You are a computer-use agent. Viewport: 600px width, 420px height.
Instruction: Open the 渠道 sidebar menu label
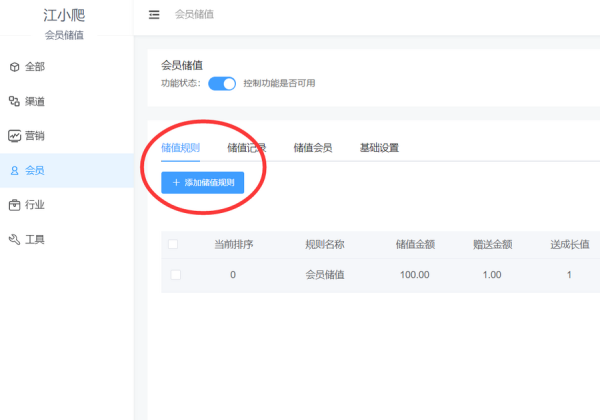[35, 101]
